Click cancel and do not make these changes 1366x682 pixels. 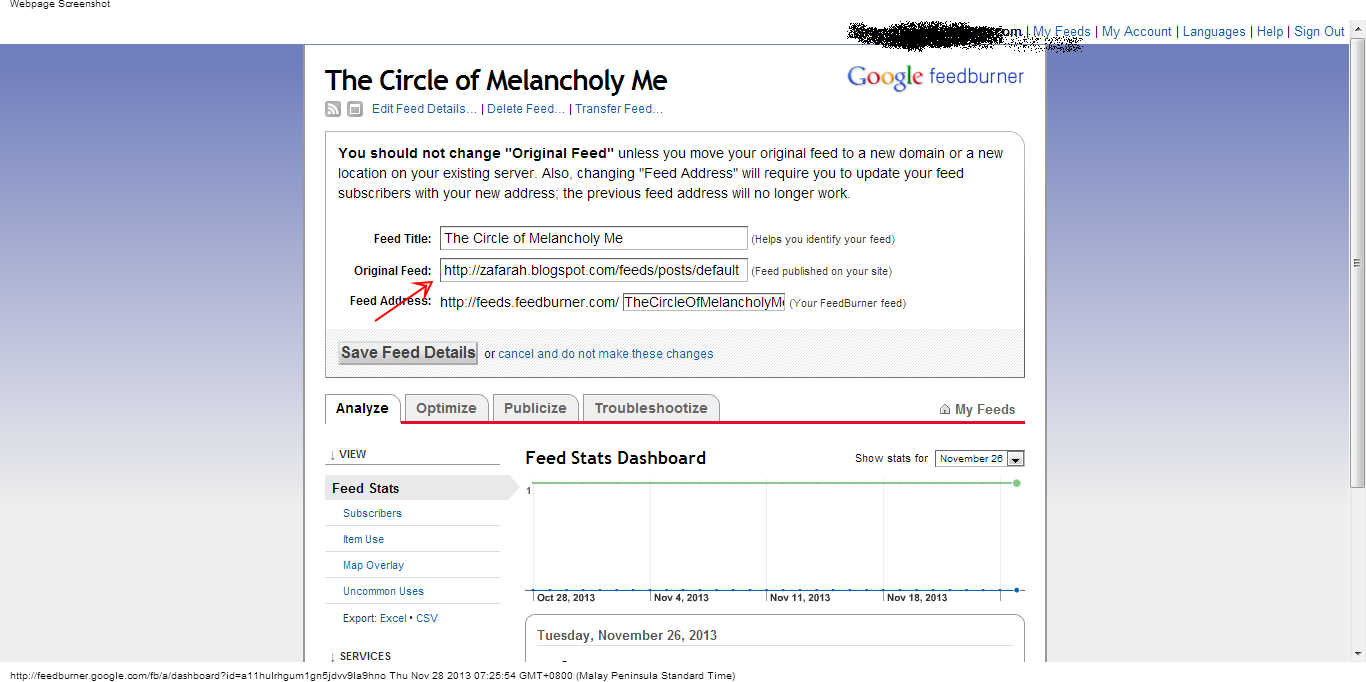(606, 354)
